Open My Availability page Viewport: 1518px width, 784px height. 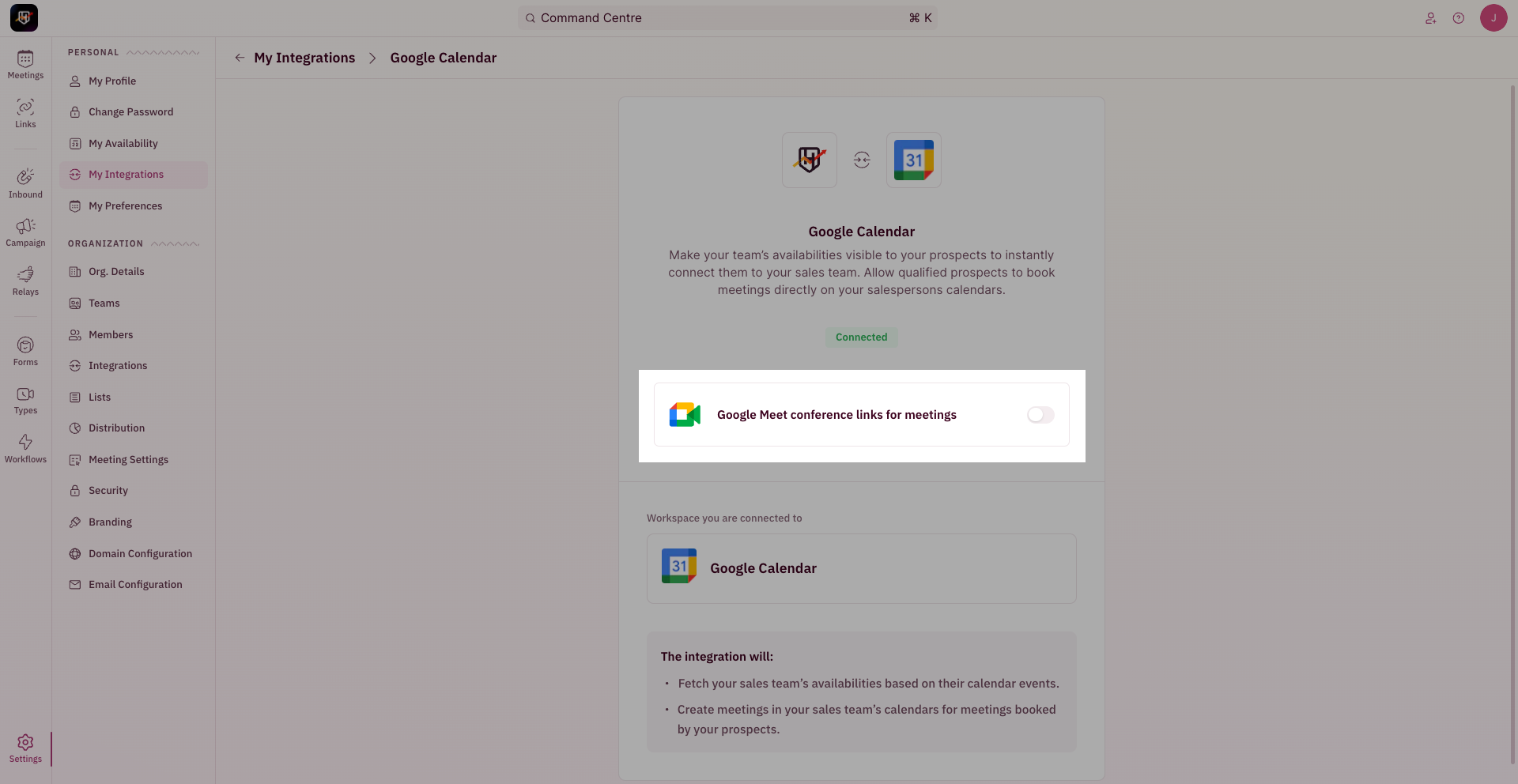tap(133, 143)
